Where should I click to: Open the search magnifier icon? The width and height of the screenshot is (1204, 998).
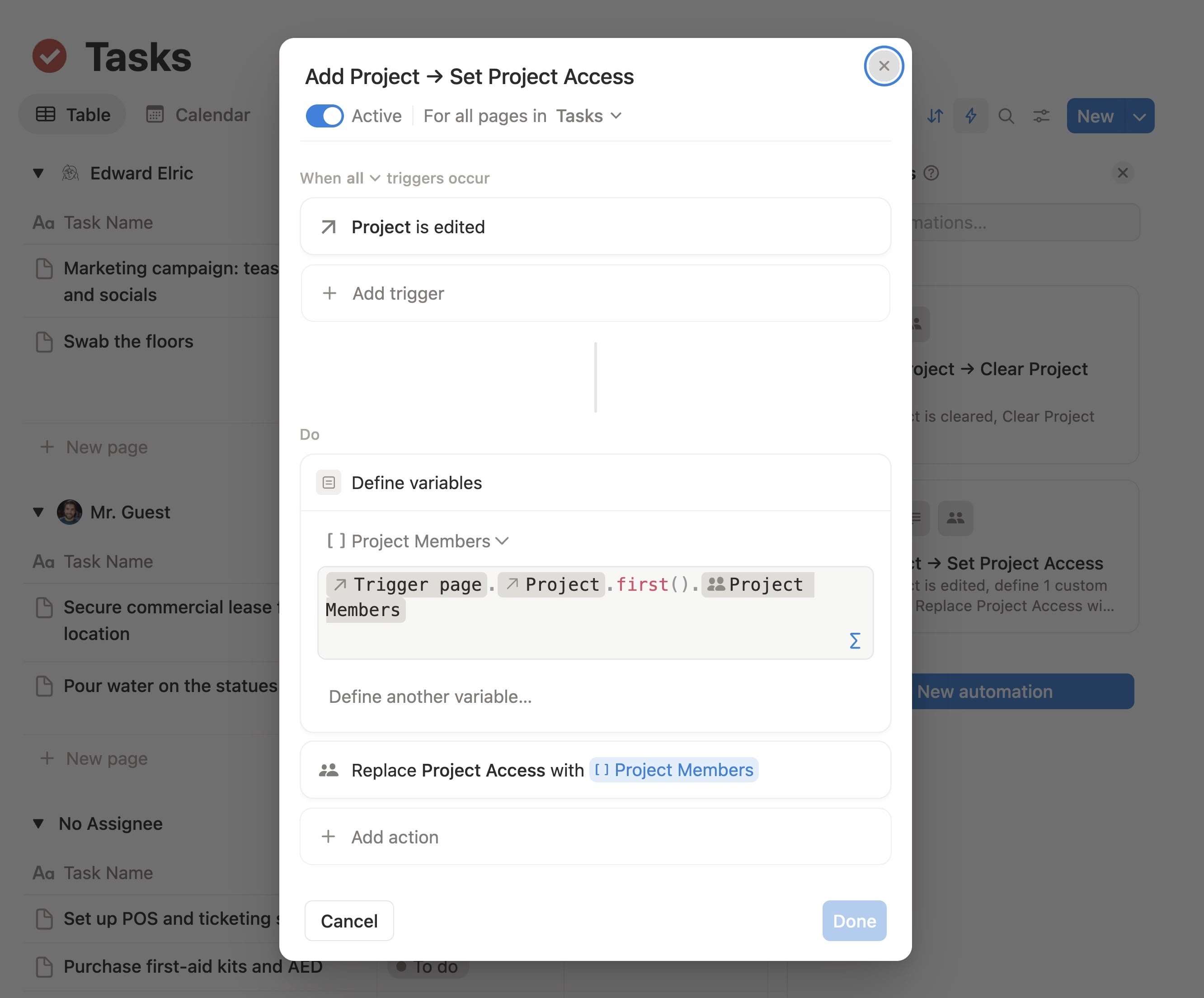click(1006, 116)
